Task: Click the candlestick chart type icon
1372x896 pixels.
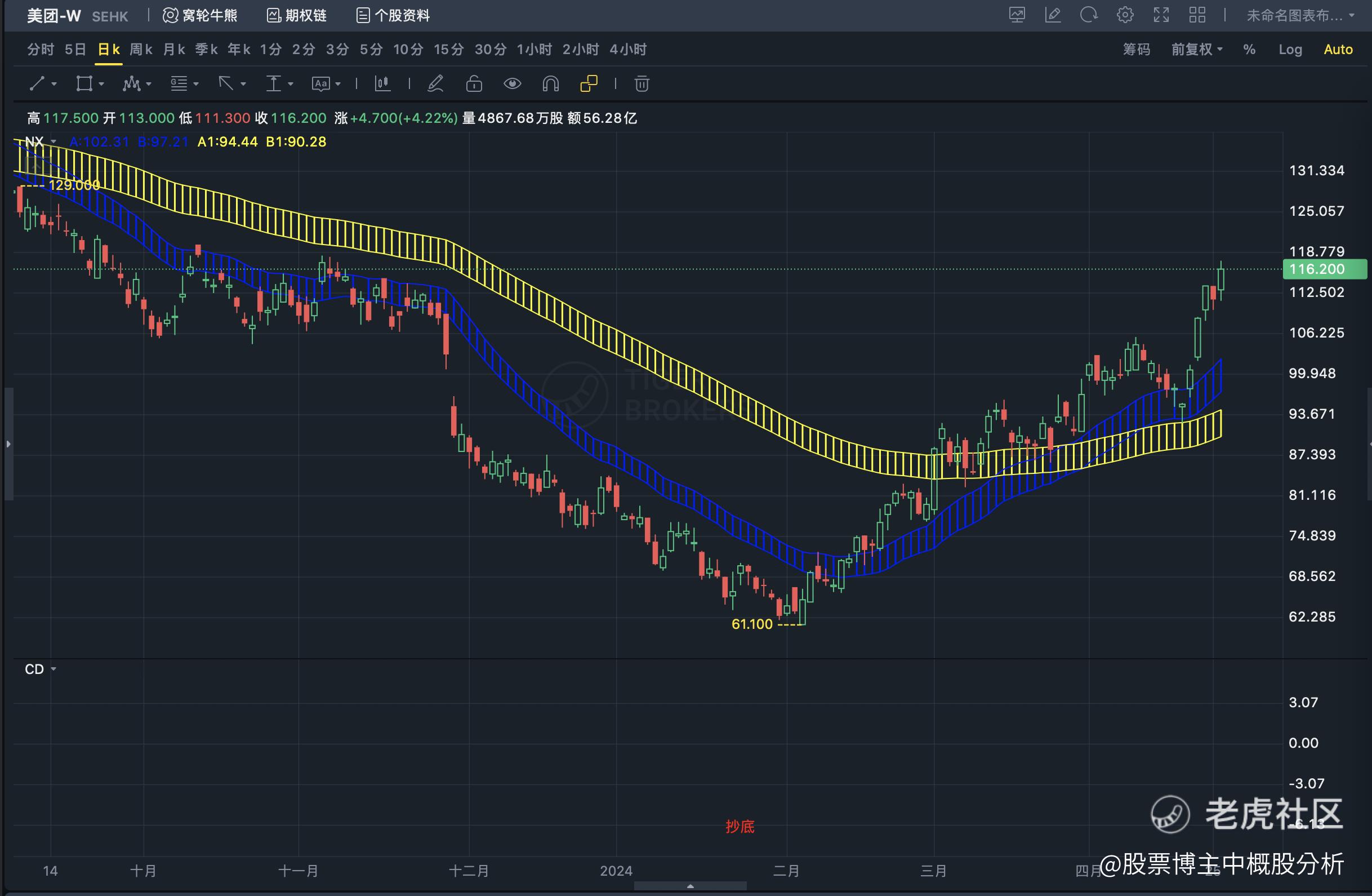Action: (x=382, y=83)
